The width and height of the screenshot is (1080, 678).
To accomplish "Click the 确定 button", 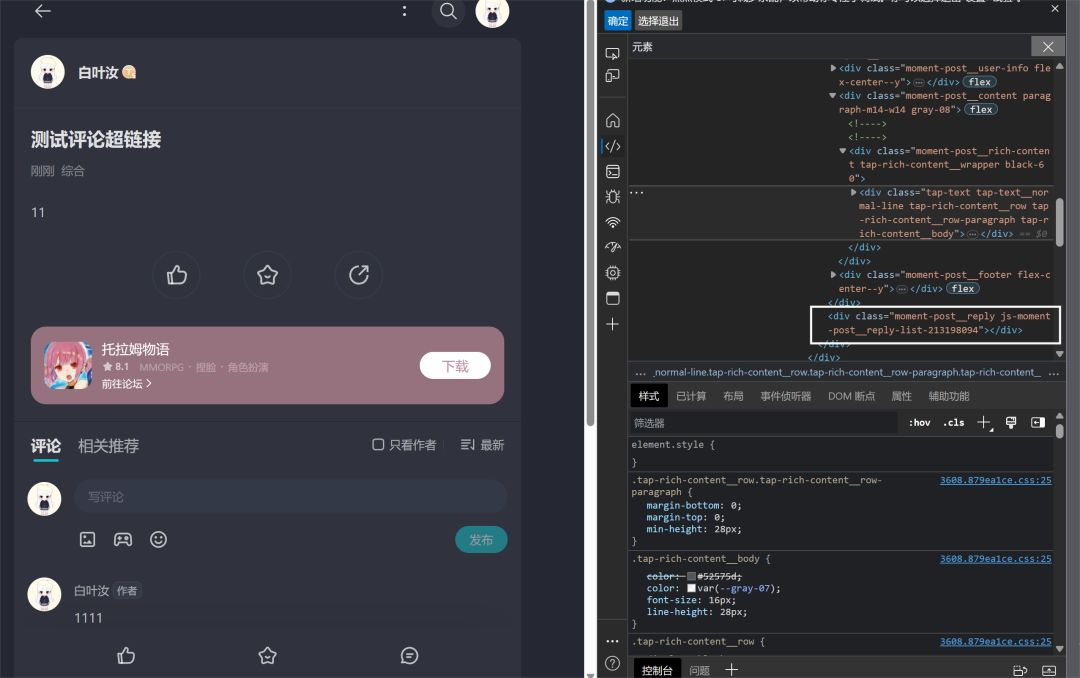I will (617, 21).
